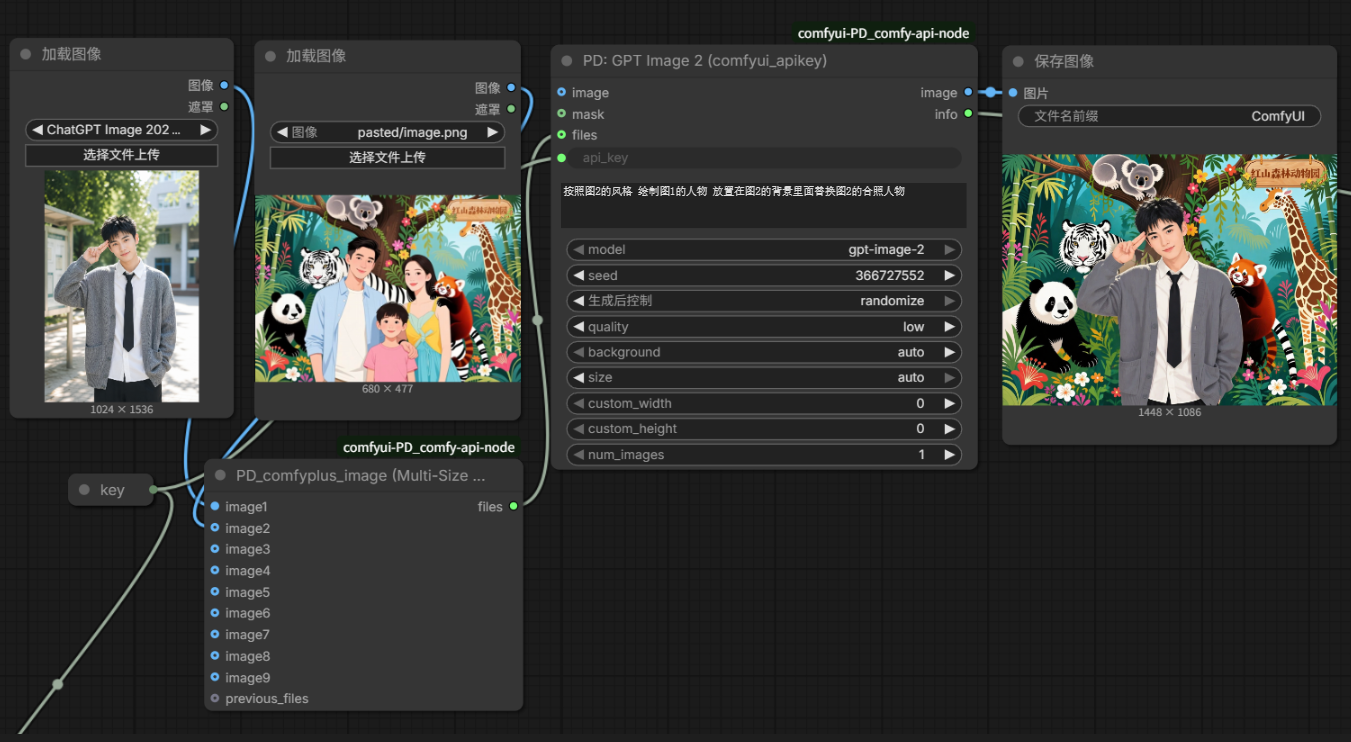Click the prompt text box in GPT Image 2
The width and height of the screenshot is (1351, 742).
(x=764, y=204)
